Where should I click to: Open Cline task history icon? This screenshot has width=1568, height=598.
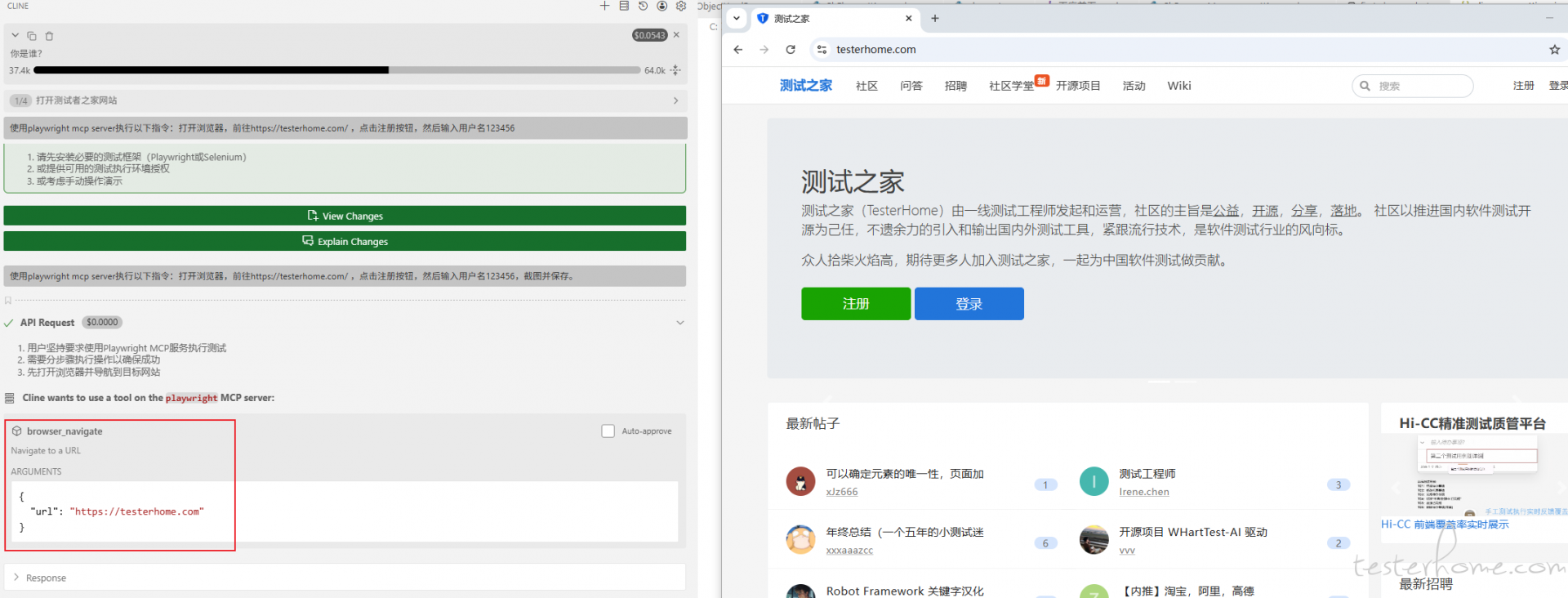643,6
